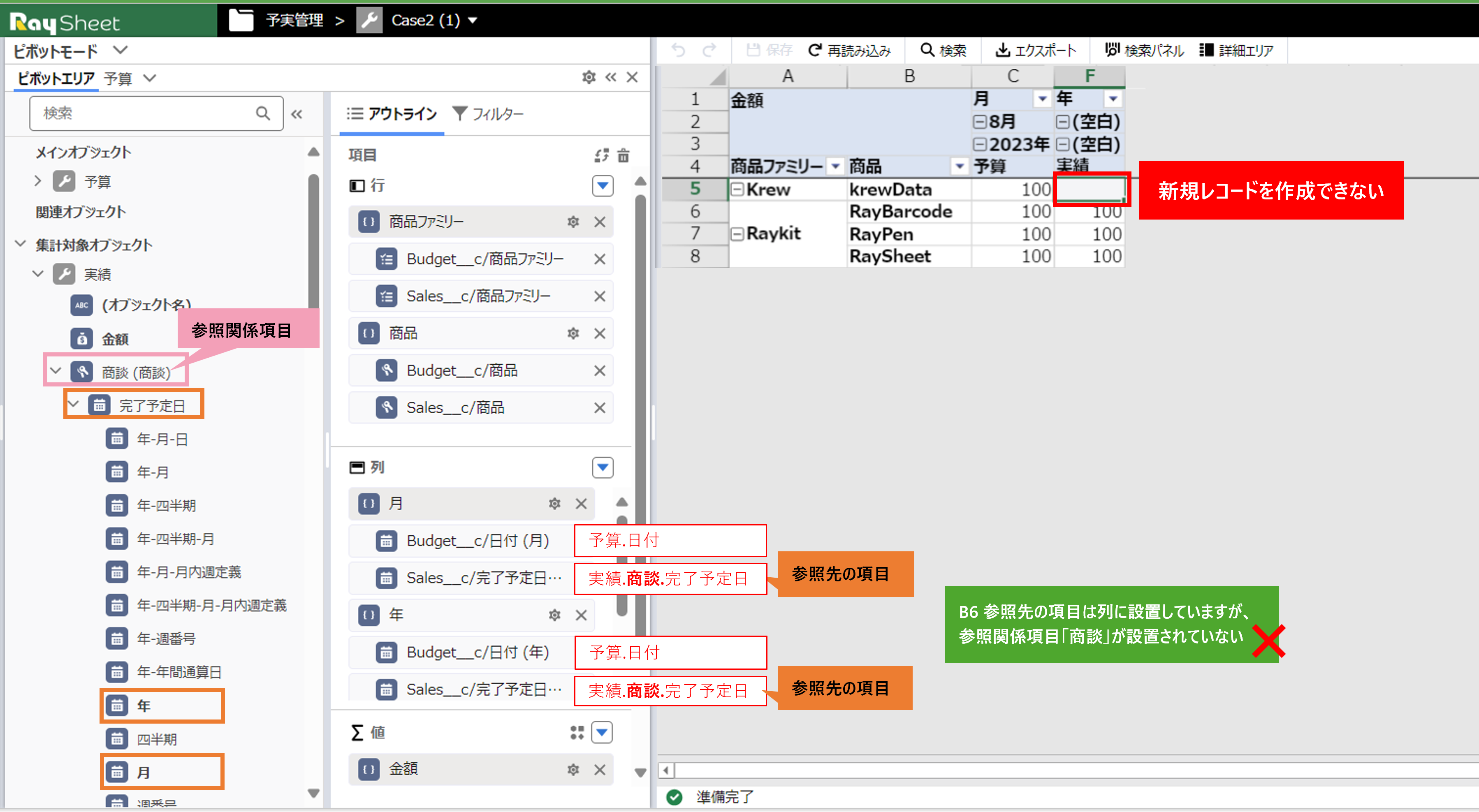Open the 商品 header filter dropdown

click(960, 167)
